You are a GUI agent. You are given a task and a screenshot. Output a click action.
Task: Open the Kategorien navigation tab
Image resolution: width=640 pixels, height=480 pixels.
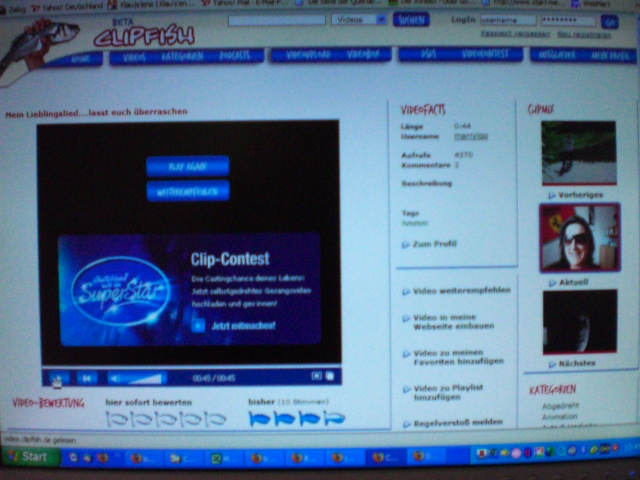(182, 56)
